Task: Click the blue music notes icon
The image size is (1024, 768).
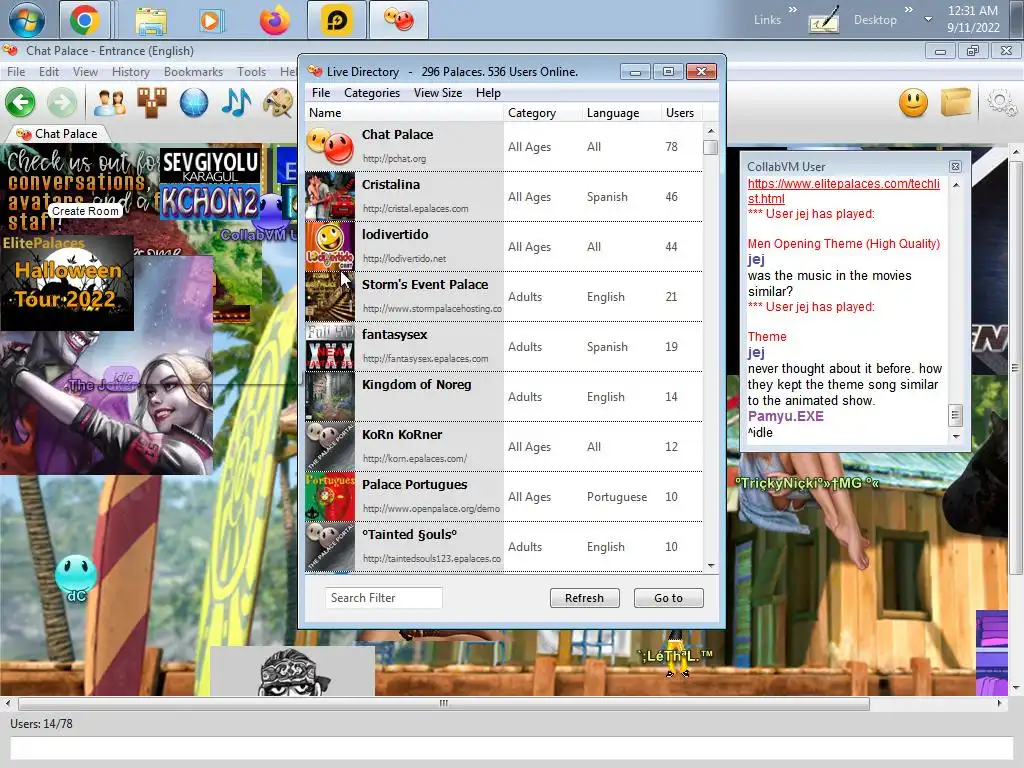Action: (x=236, y=103)
